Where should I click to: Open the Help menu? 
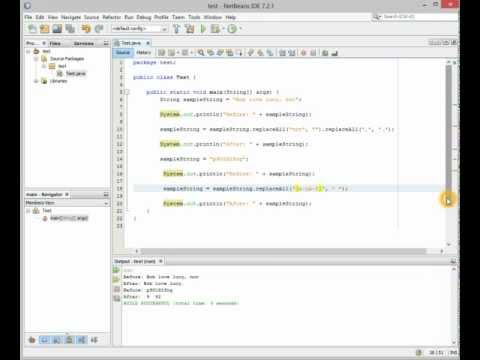click(230, 17)
